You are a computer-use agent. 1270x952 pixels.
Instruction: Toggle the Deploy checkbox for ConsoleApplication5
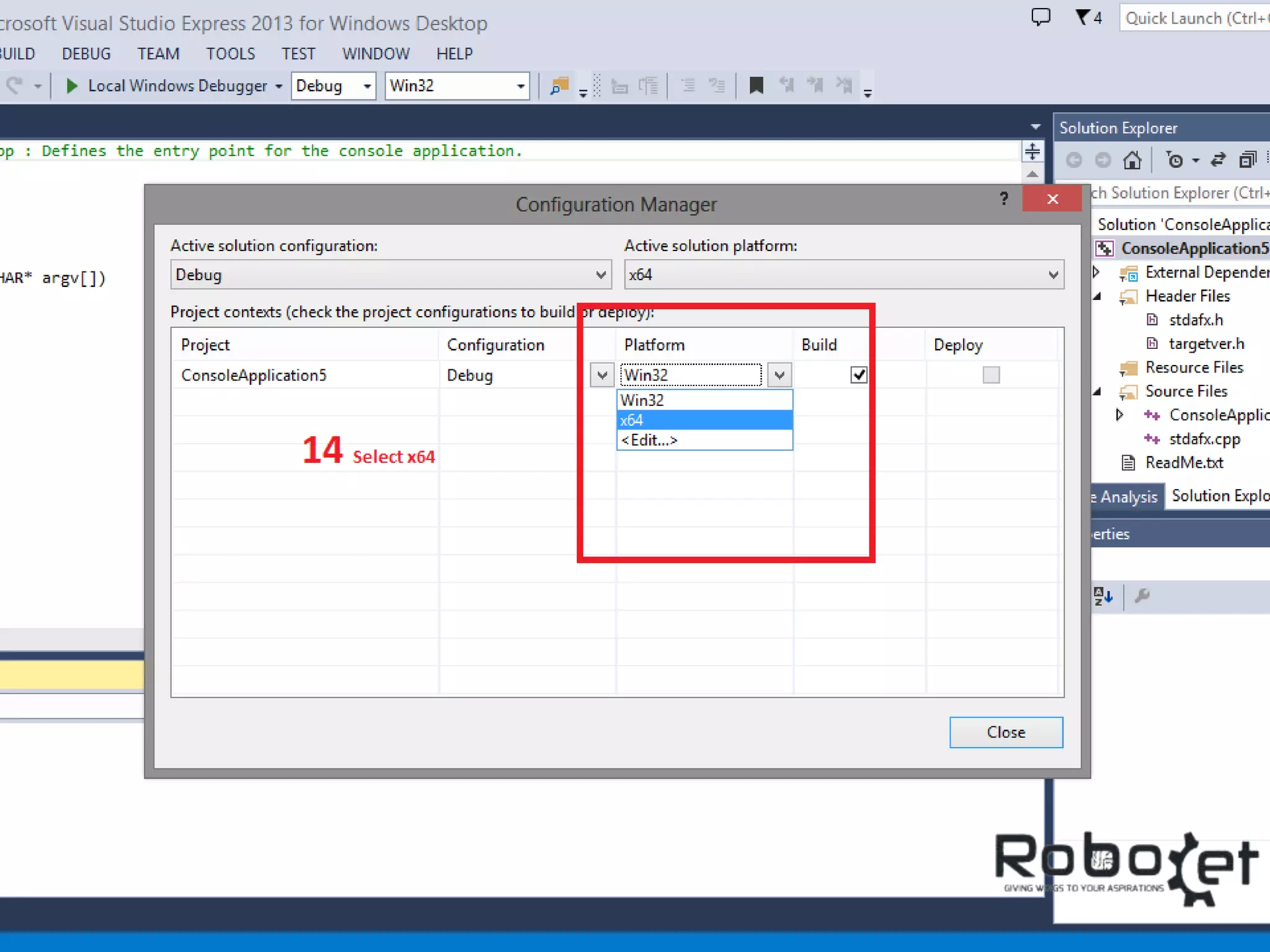(990, 375)
